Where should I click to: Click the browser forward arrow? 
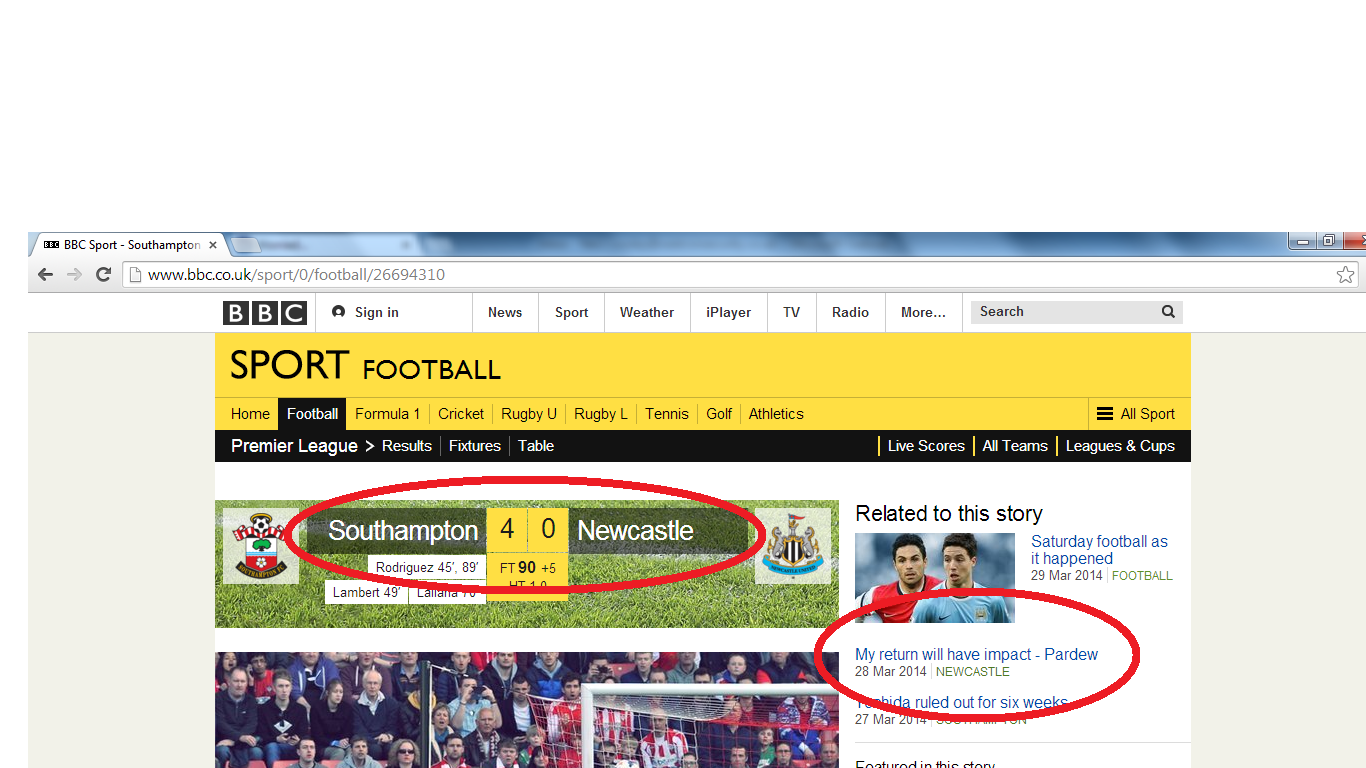pyautogui.click(x=74, y=274)
